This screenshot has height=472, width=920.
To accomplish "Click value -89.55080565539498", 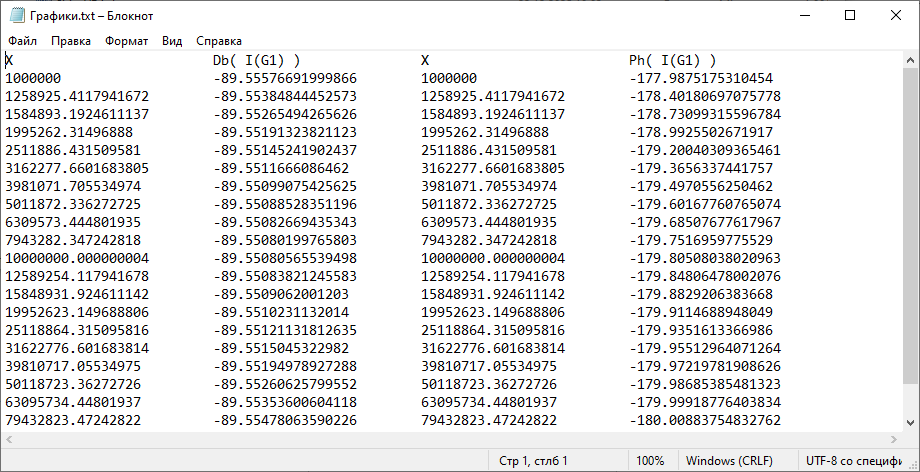I will click(285, 258).
